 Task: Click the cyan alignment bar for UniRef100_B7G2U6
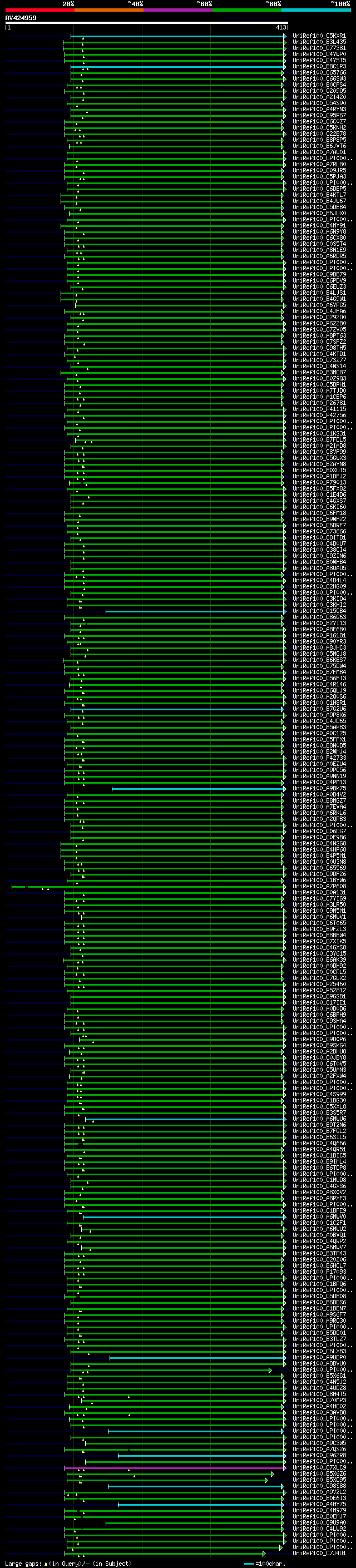click(x=177, y=709)
